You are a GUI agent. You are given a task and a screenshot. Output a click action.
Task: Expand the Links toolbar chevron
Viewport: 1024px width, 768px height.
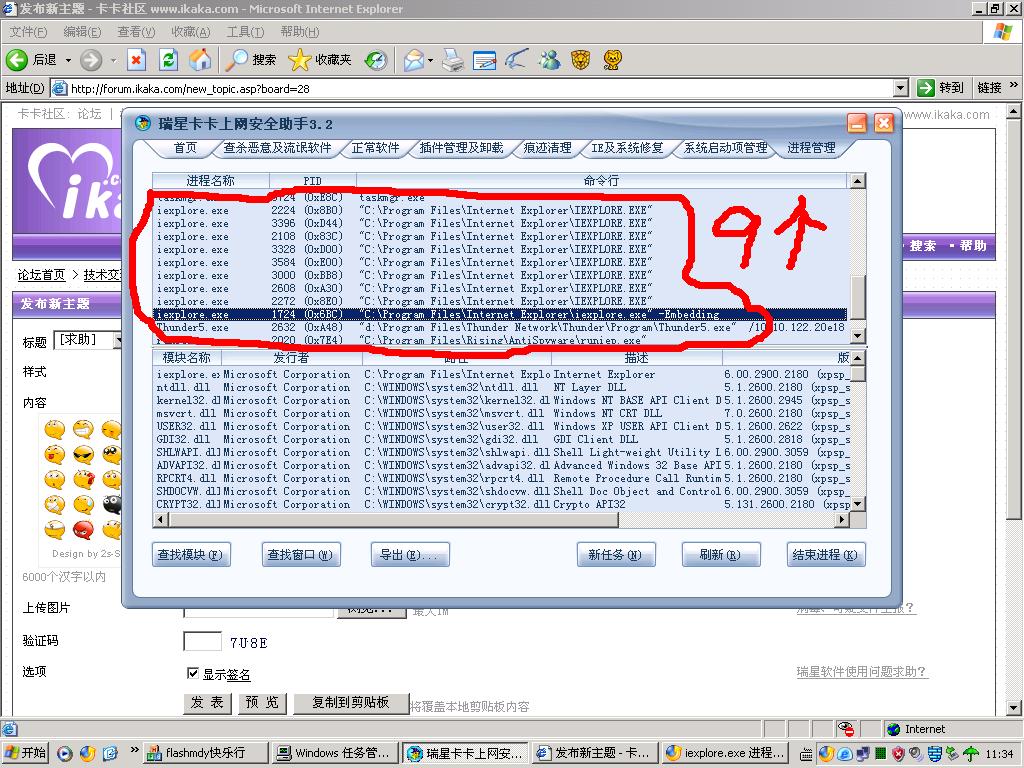[x=1013, y=85]
